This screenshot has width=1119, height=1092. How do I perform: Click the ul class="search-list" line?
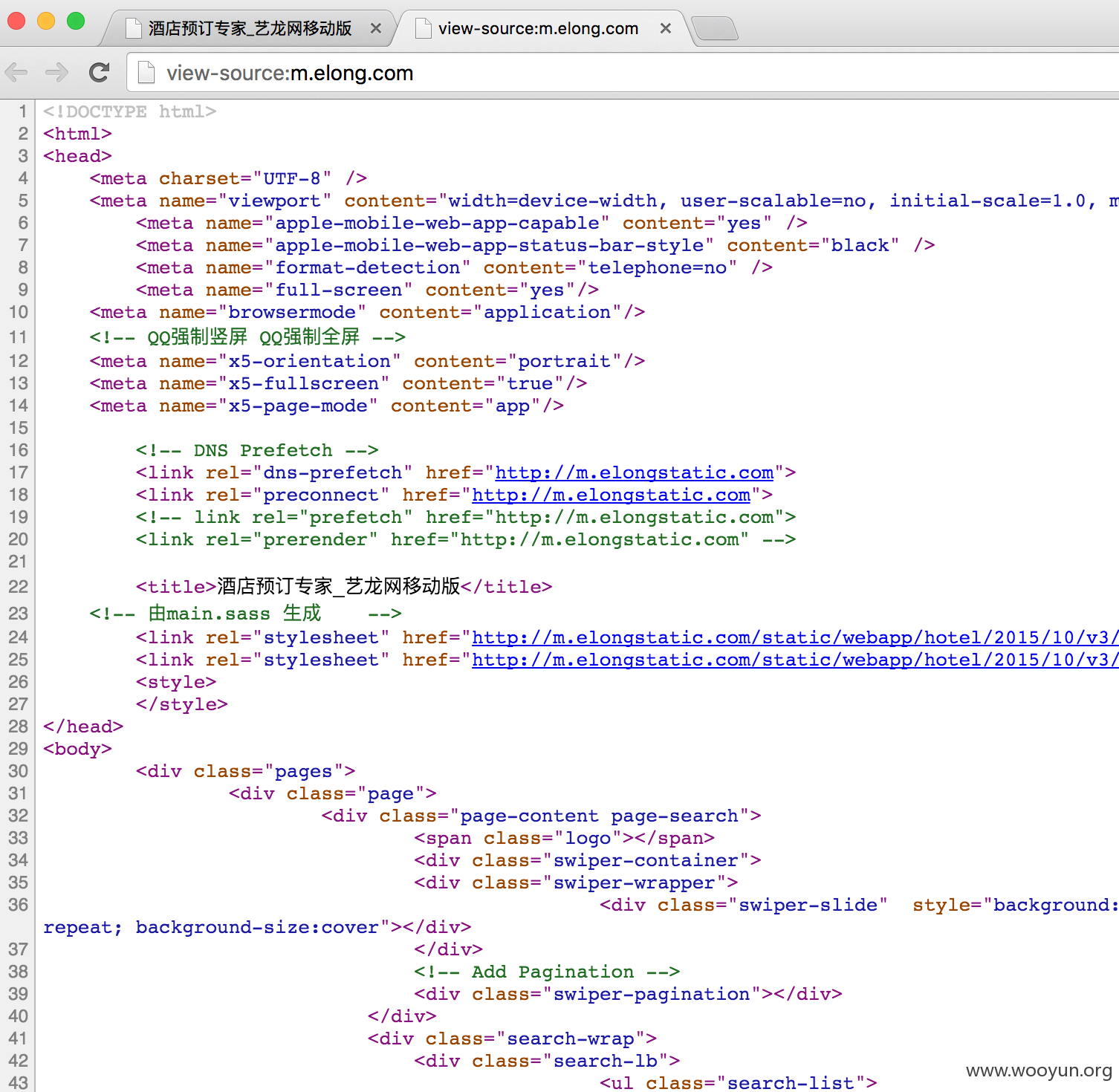point(739,1083)
